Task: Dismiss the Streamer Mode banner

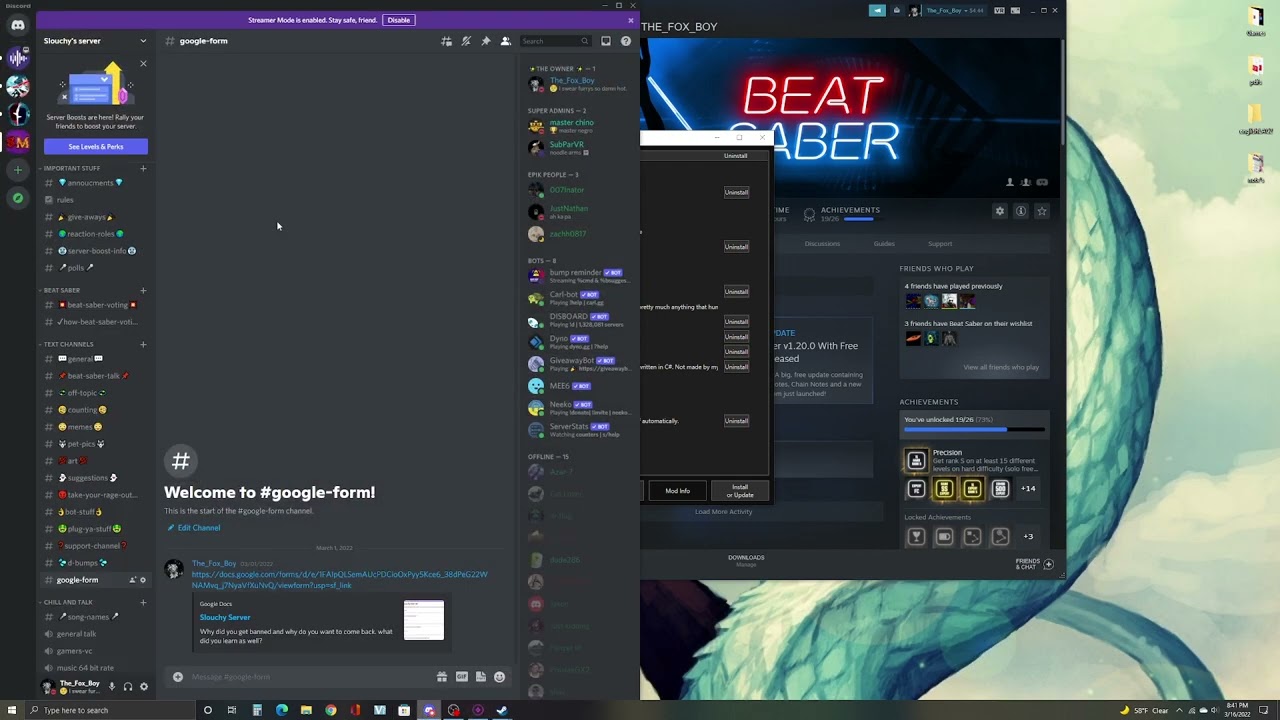Action: [630, 20]
